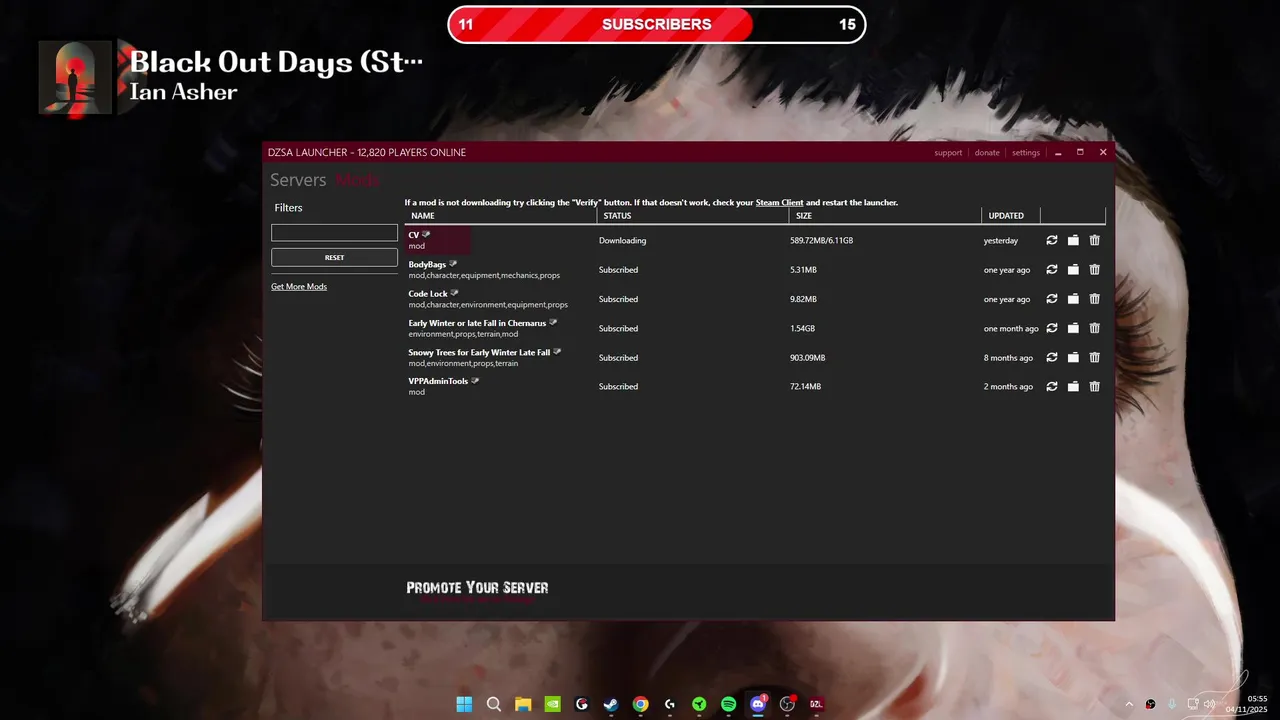The width and height of the screenshot is (1280, 720).
Task: Remove the BodyBags mod via trash icon
Action: click(x=1095, y=269)
